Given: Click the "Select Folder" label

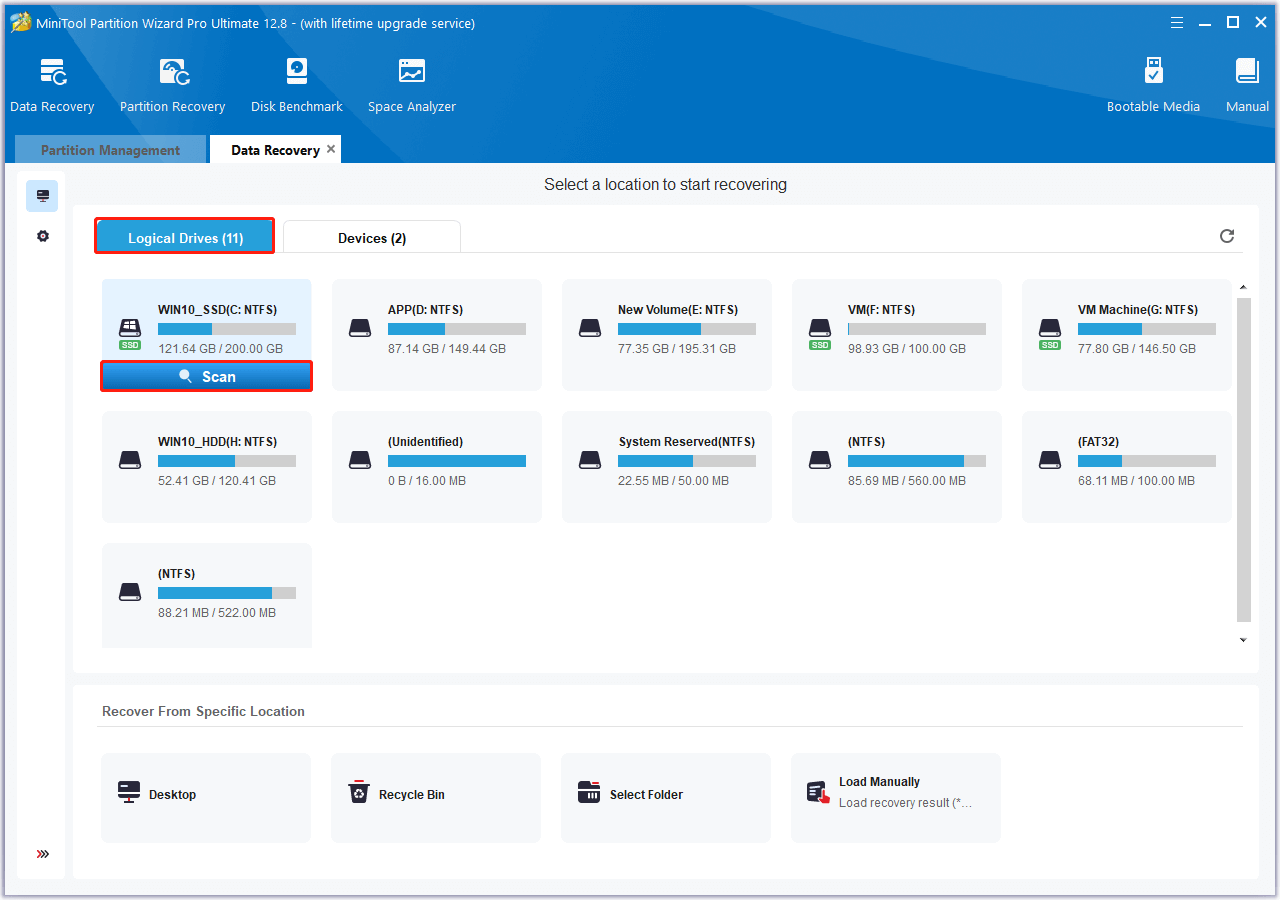Looking at the screenshot, I should point(646,795).
